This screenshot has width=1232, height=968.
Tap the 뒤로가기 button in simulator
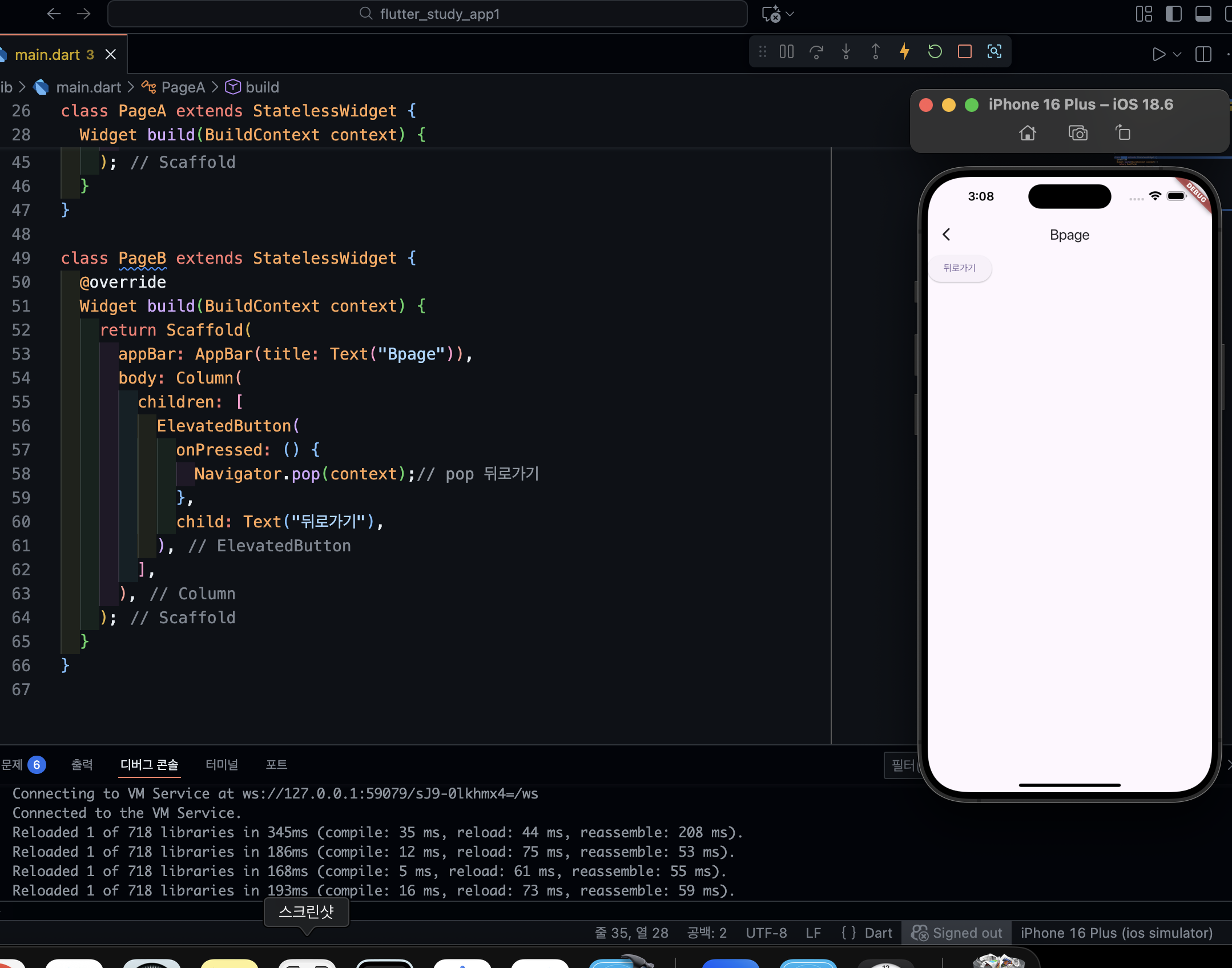[960, 268]
